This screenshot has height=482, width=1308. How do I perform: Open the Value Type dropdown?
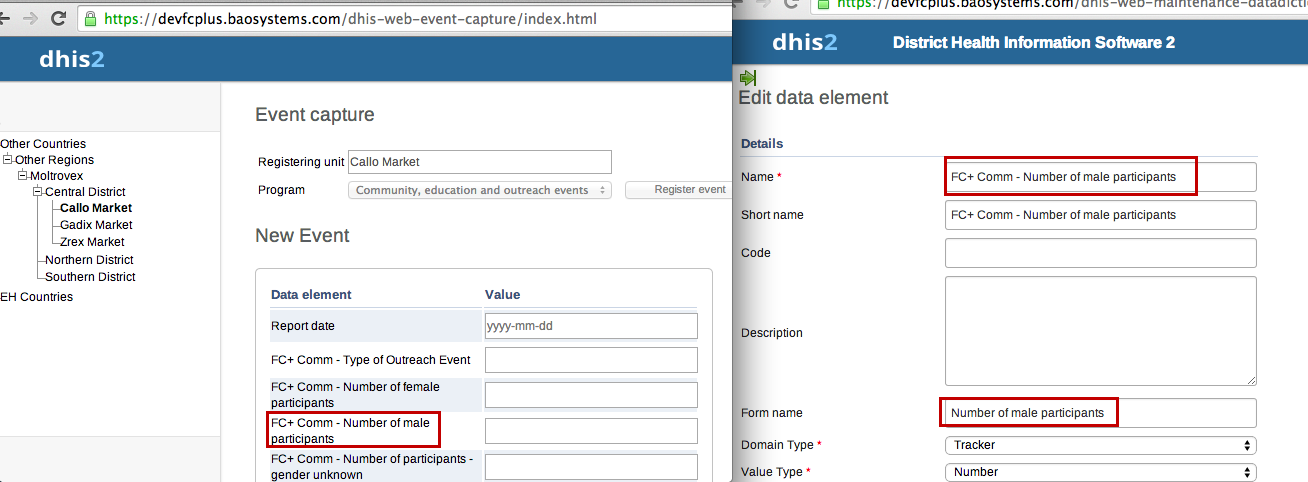[x=1100, y=472]
